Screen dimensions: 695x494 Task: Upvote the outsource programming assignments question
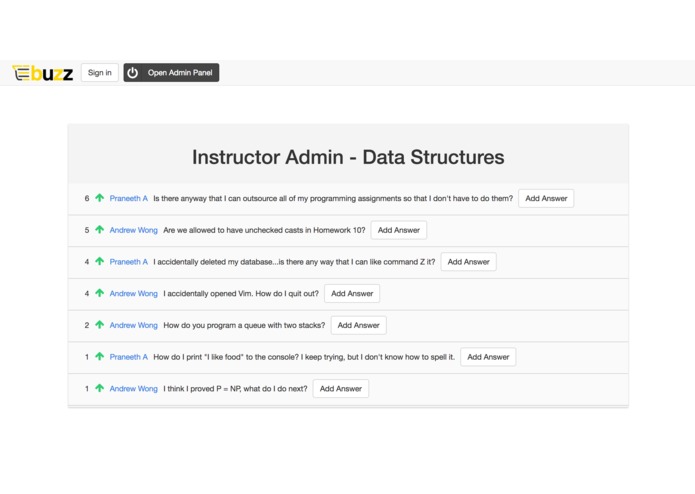tap(100, 198)
